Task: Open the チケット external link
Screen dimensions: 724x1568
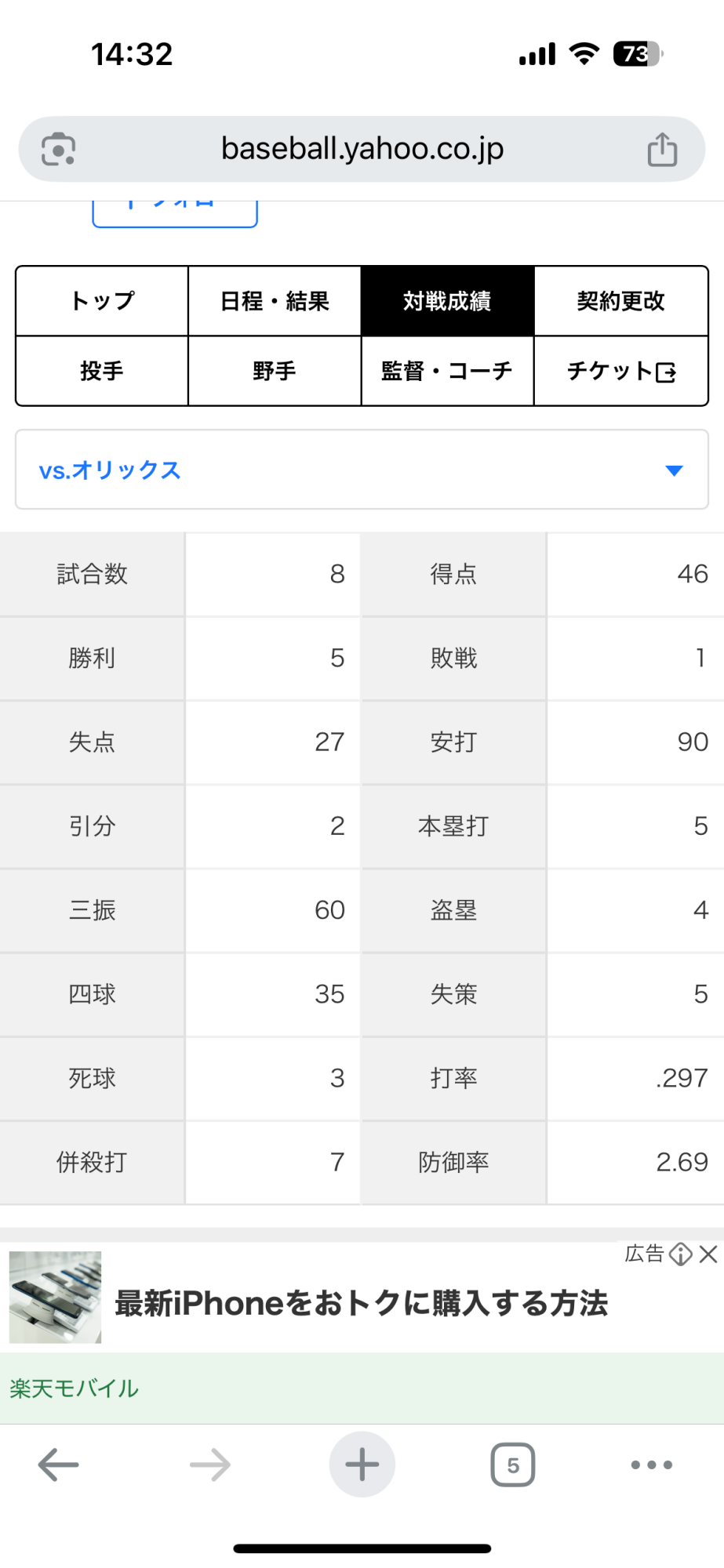Action: click(x=620, y=371)
